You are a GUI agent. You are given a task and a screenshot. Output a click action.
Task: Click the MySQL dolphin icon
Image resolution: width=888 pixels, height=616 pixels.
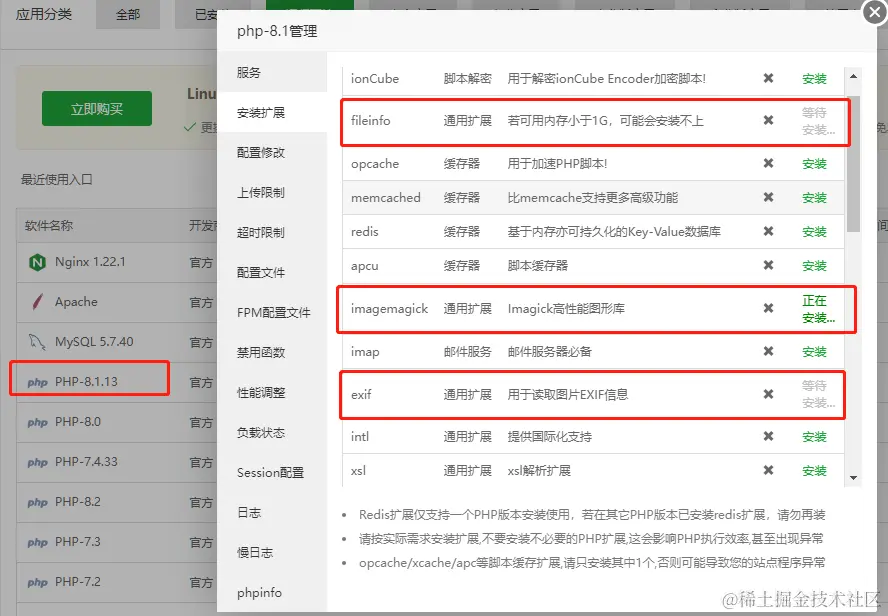point(37,341)
